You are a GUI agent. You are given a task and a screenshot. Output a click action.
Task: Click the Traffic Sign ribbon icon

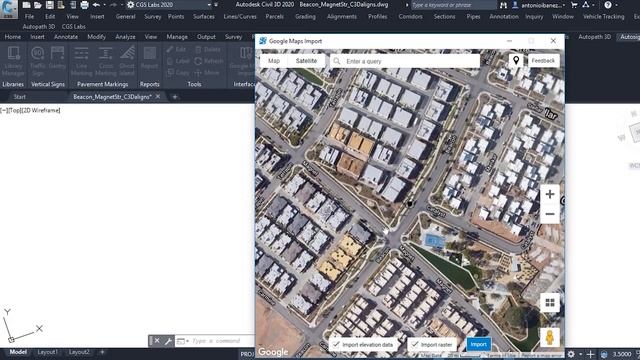tap(38, 61)
